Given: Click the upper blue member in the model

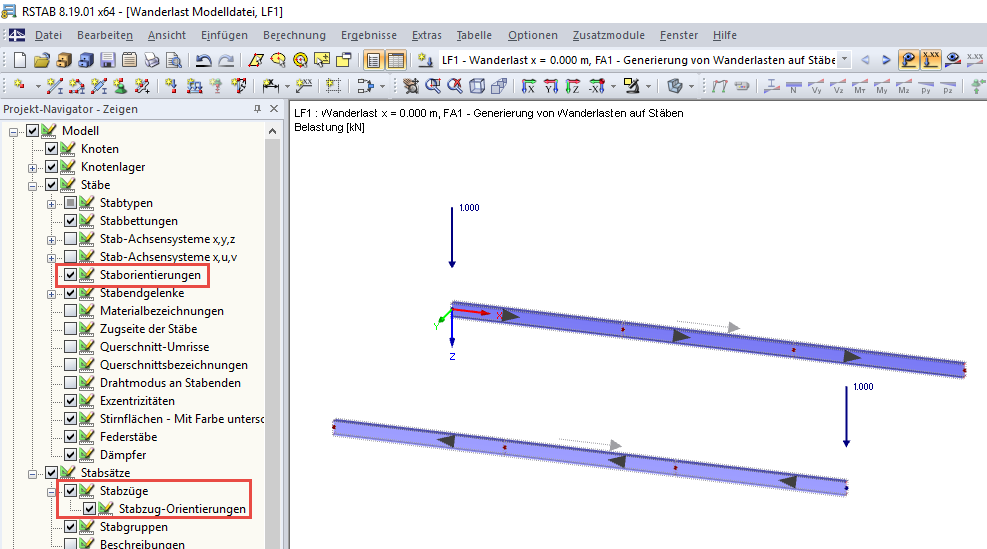Looking at the screenshot, I should point(708,340).
